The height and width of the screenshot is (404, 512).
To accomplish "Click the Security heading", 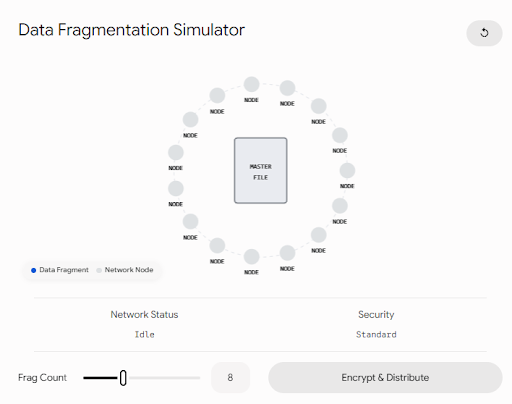I will tap(376, 314).
